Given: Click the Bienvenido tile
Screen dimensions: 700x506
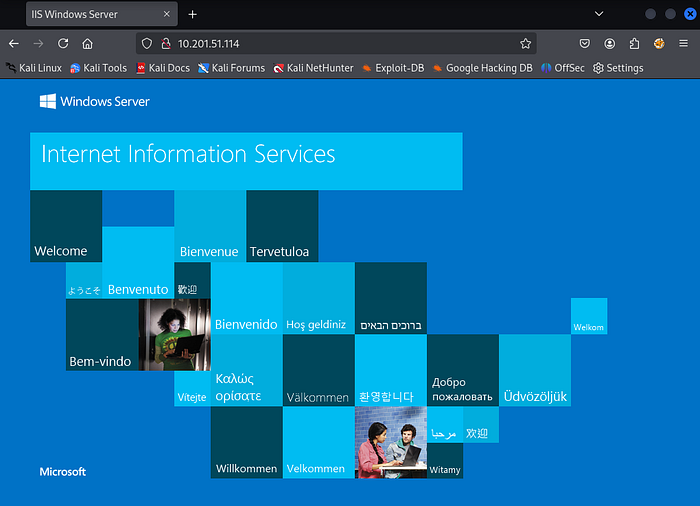Looking at the screenshot, I should click(x=246, y=298).
